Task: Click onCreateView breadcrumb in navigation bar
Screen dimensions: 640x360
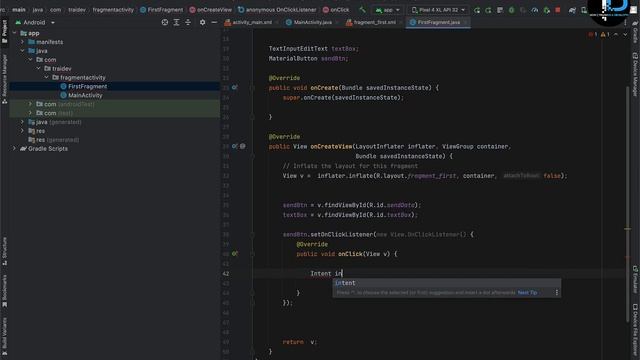Action: 211,10
